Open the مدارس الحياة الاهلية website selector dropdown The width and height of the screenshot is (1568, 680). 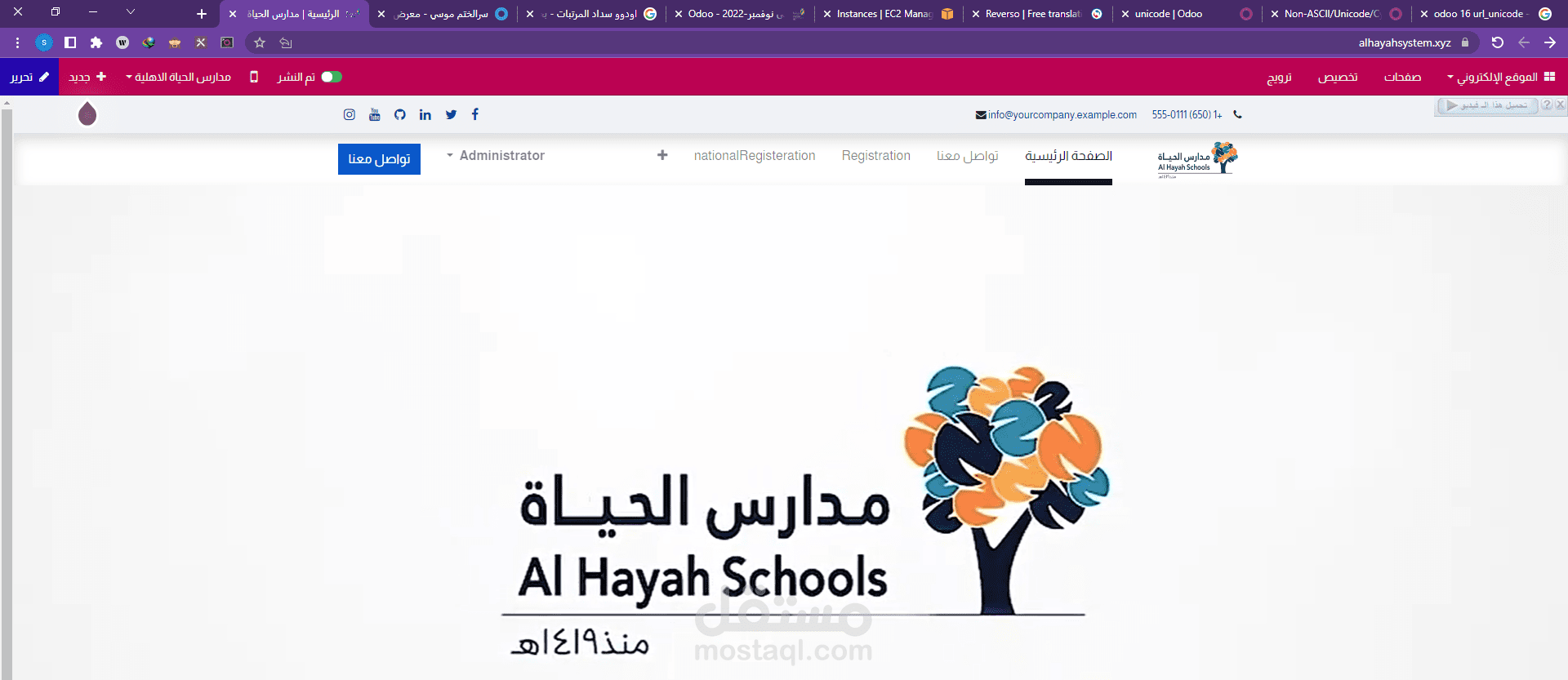(178, 77)
